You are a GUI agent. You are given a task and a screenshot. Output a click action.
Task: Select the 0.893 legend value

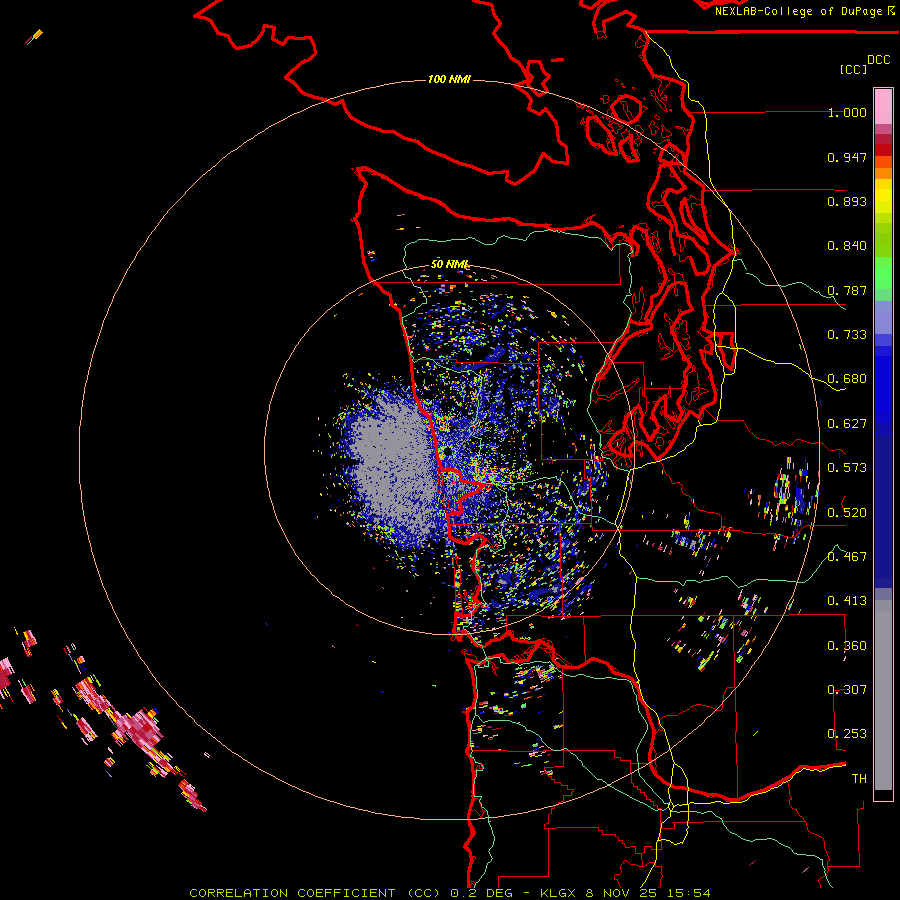(x=847, y=201)
